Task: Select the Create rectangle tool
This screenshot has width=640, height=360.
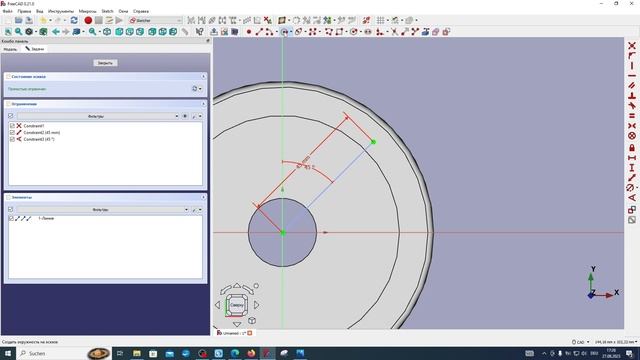Action: tap(339, 31)
